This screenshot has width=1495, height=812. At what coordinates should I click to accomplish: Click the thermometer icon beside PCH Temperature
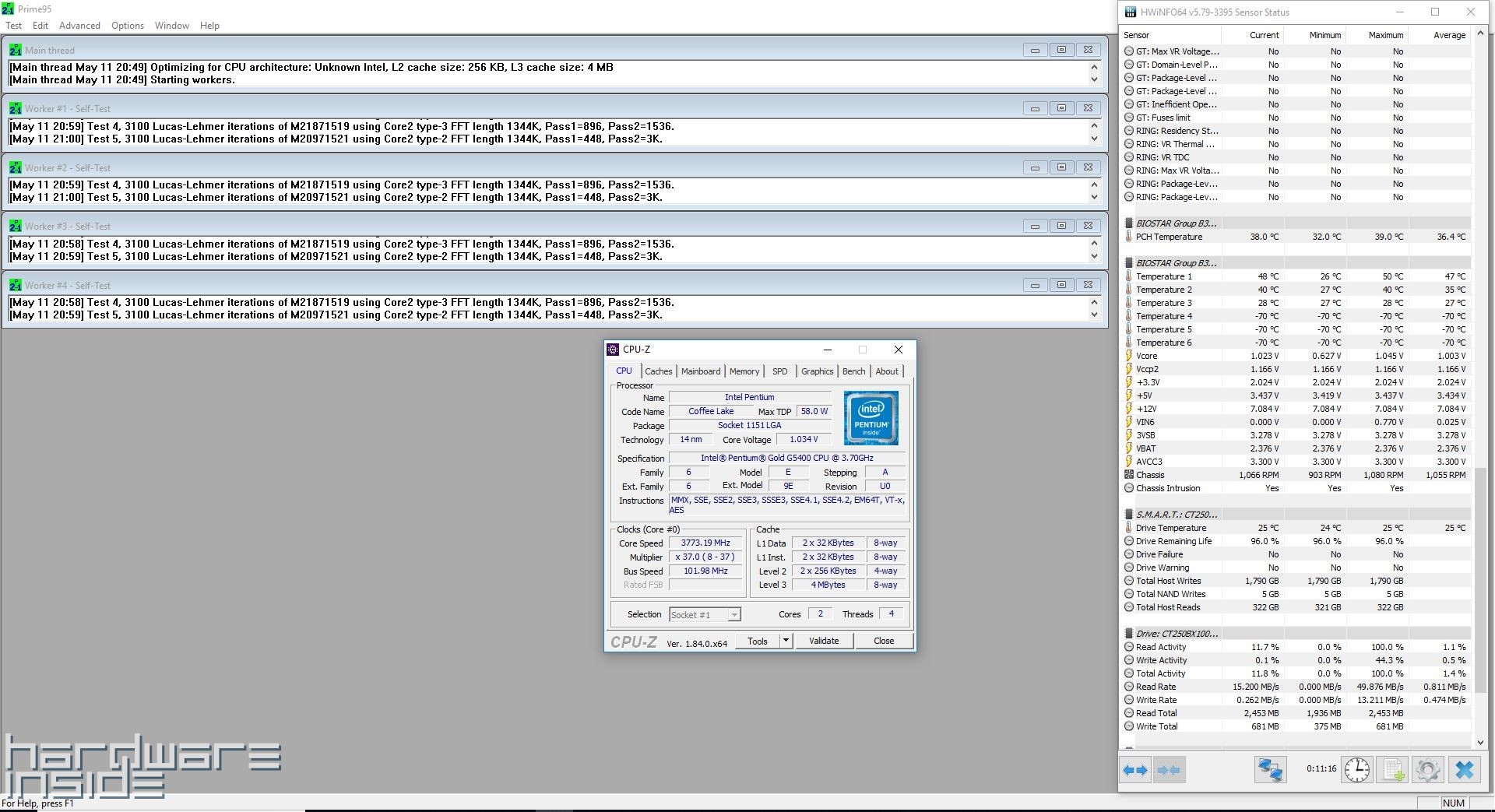pyautogui.click(x=1128, y=237)
